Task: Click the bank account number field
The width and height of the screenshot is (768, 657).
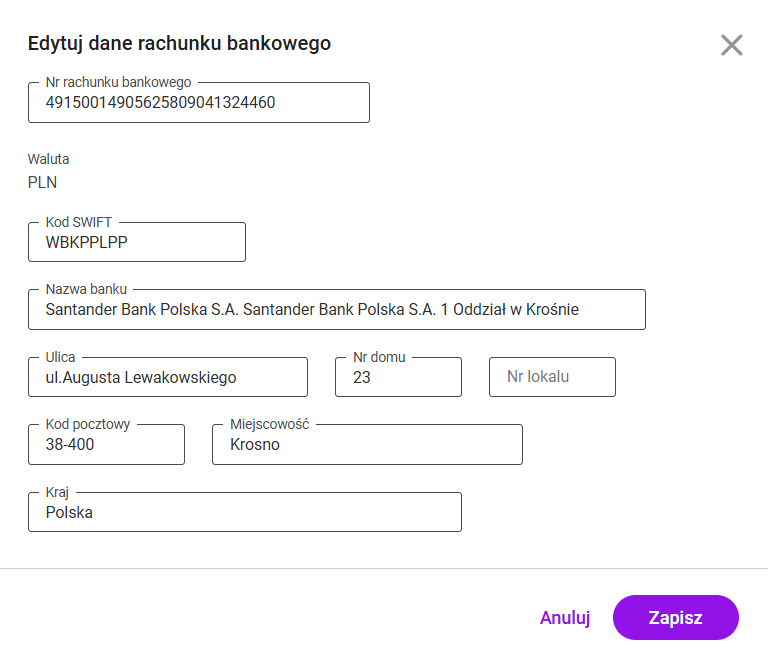Action: [x=198, y=103]
